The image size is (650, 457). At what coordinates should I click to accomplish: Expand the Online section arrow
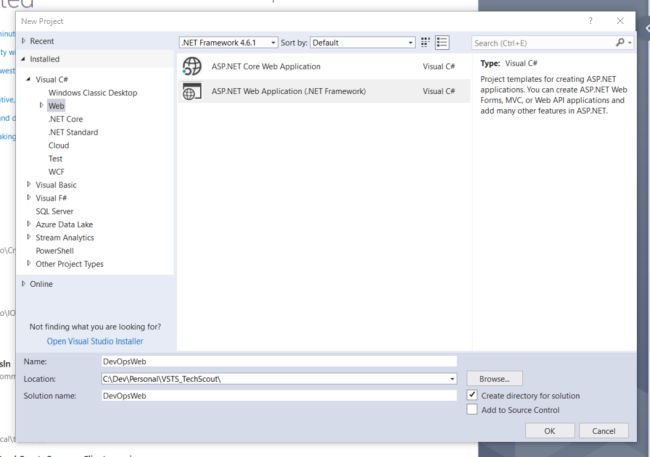[23, 284]
